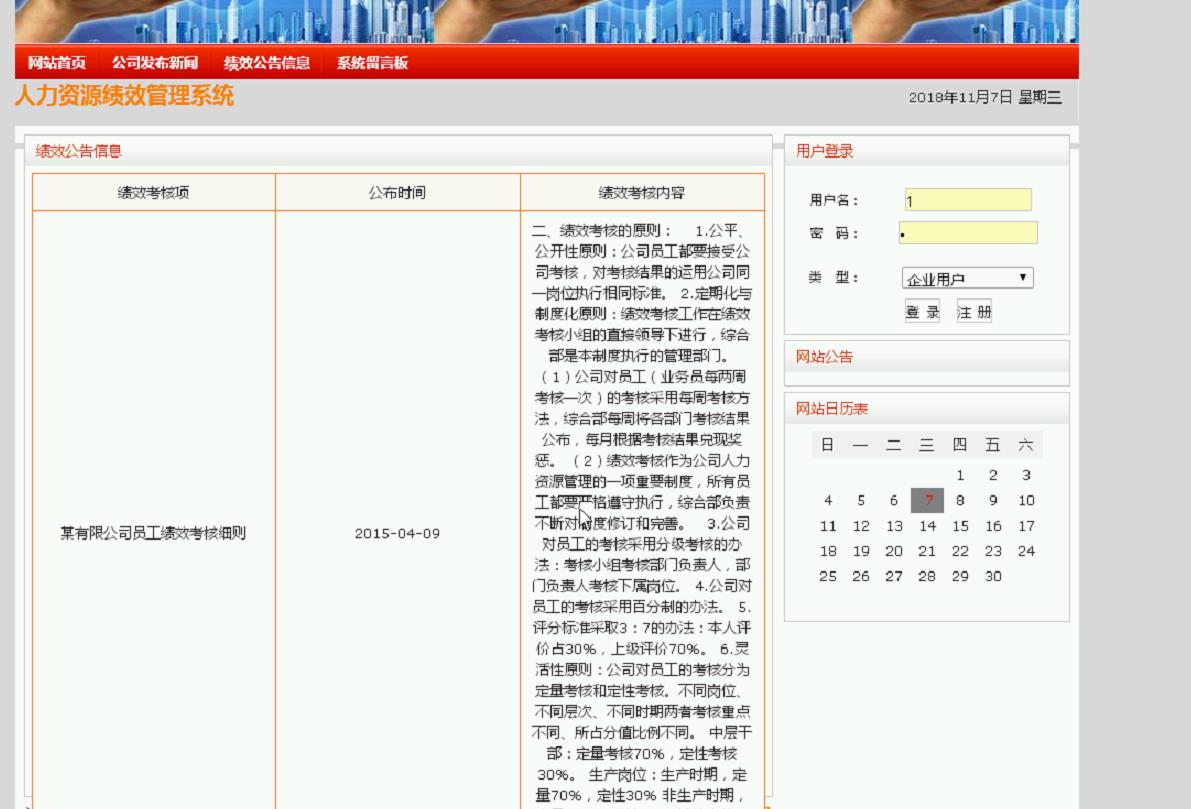The width and height of the screenshot is (1191, 809).
Task: Select day 15 in the calendar
Action: (x=960, y=526)
